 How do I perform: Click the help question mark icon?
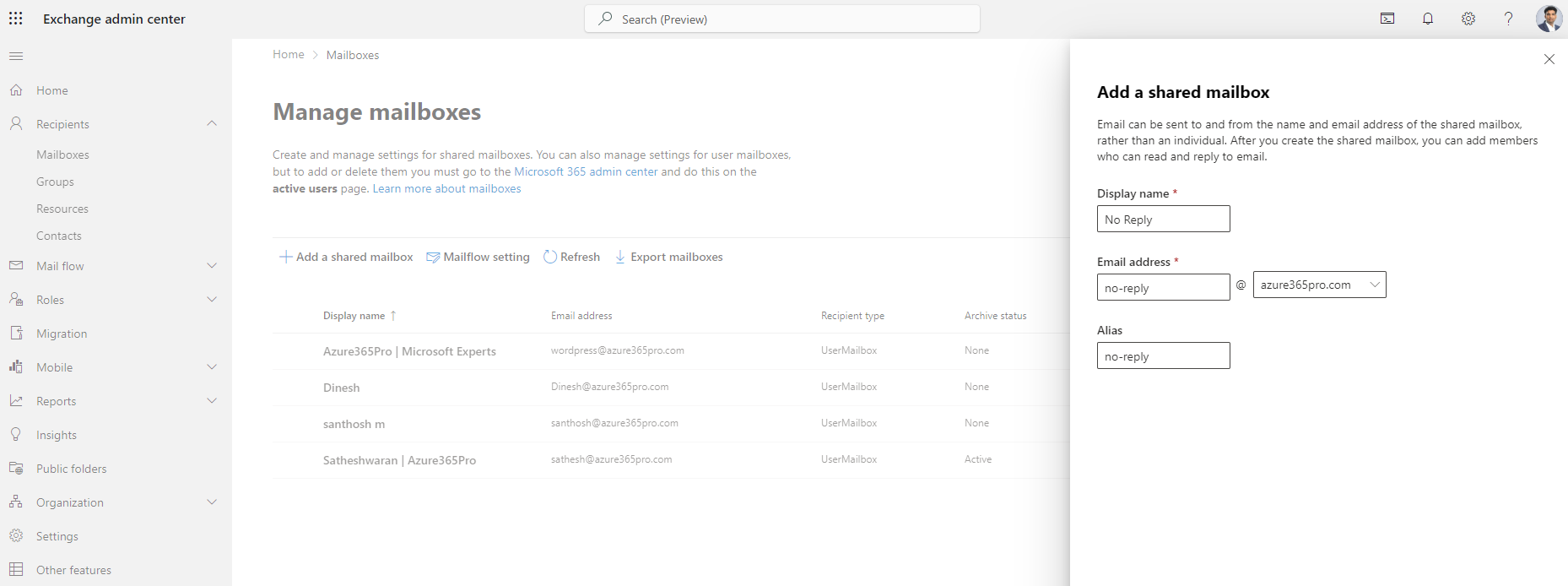tap(1509, 19)
